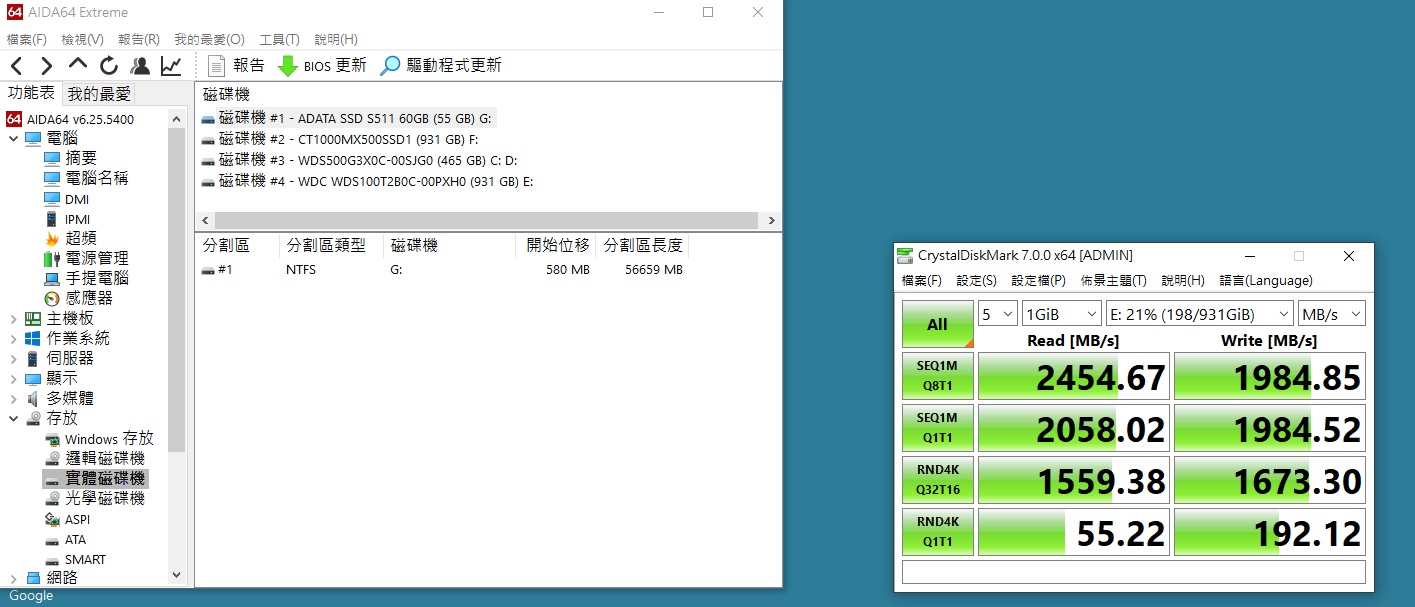Start BIOS 更新 from toolbar

pos(322,66)
